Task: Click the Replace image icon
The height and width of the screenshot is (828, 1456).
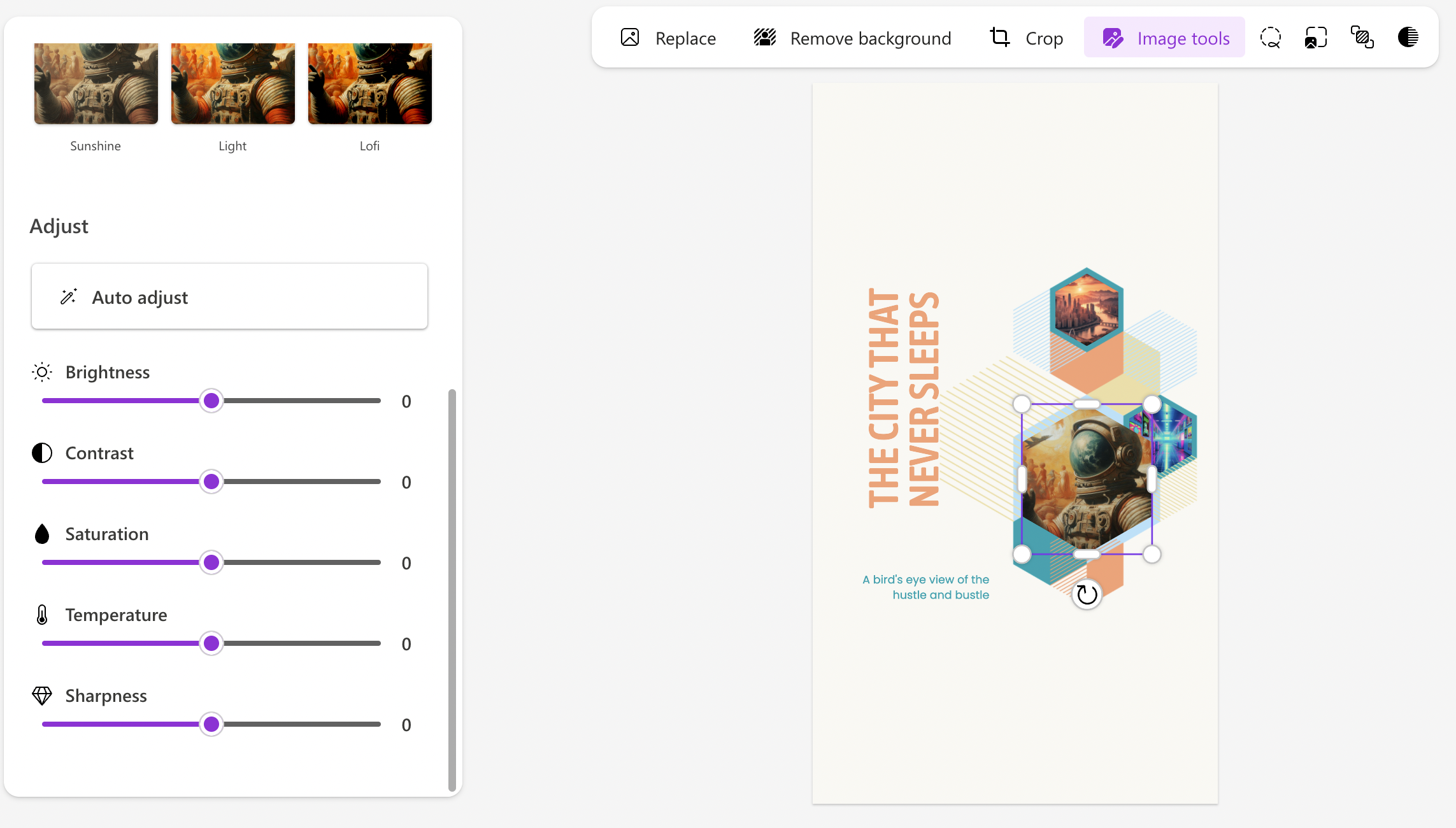Action: tap(630, 38)
